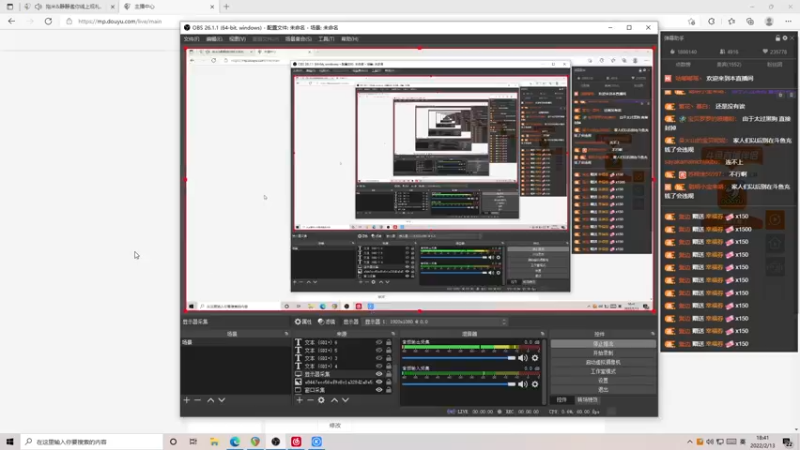
Task: Remove the selected source with the minus icon
Action: [x=310, y=401]
